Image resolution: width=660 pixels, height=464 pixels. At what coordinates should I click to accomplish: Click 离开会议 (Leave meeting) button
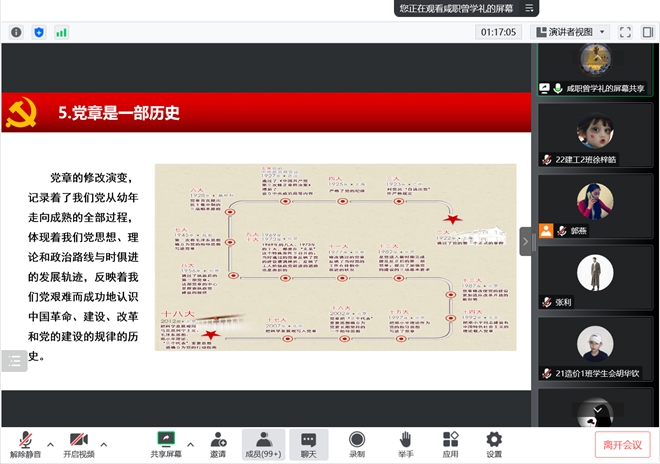[620, 445]
